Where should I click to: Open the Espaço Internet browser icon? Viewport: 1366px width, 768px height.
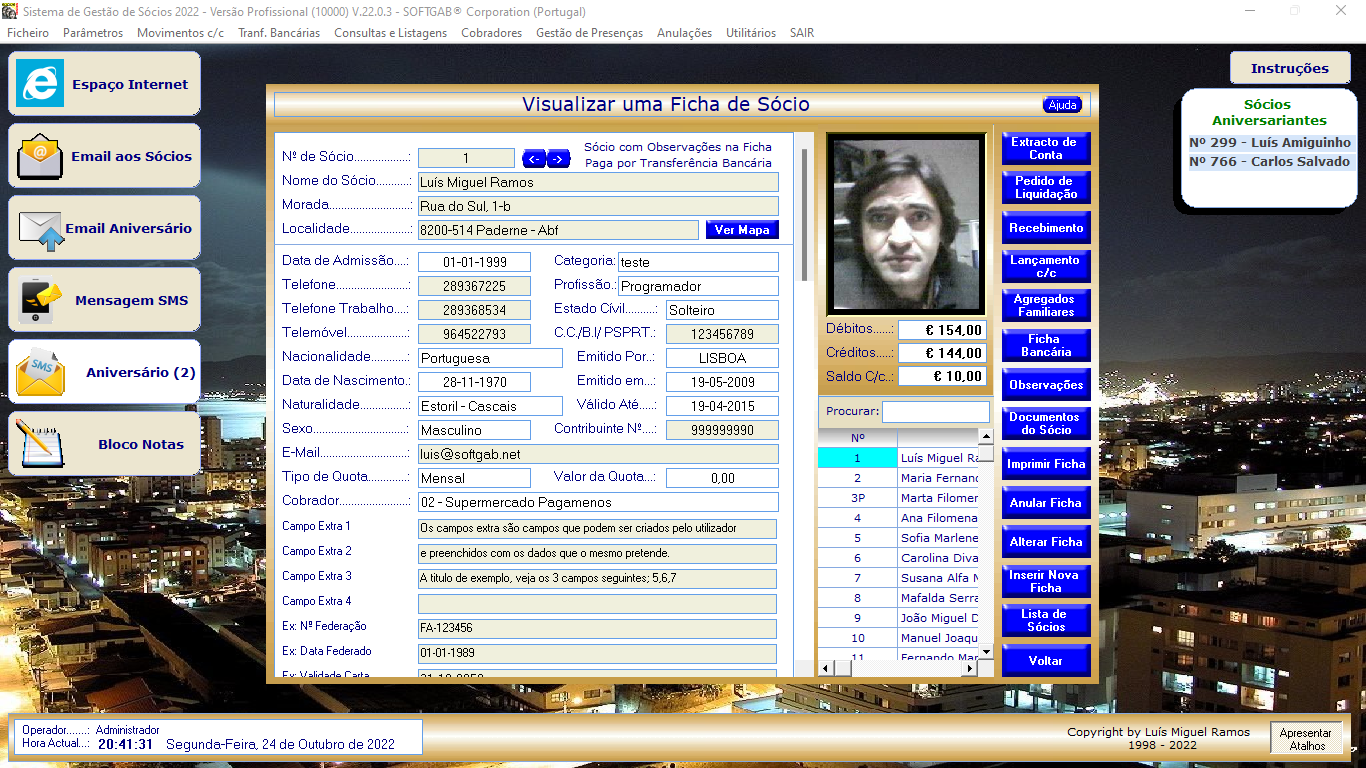pyautogui.click(x=40, y=84)
